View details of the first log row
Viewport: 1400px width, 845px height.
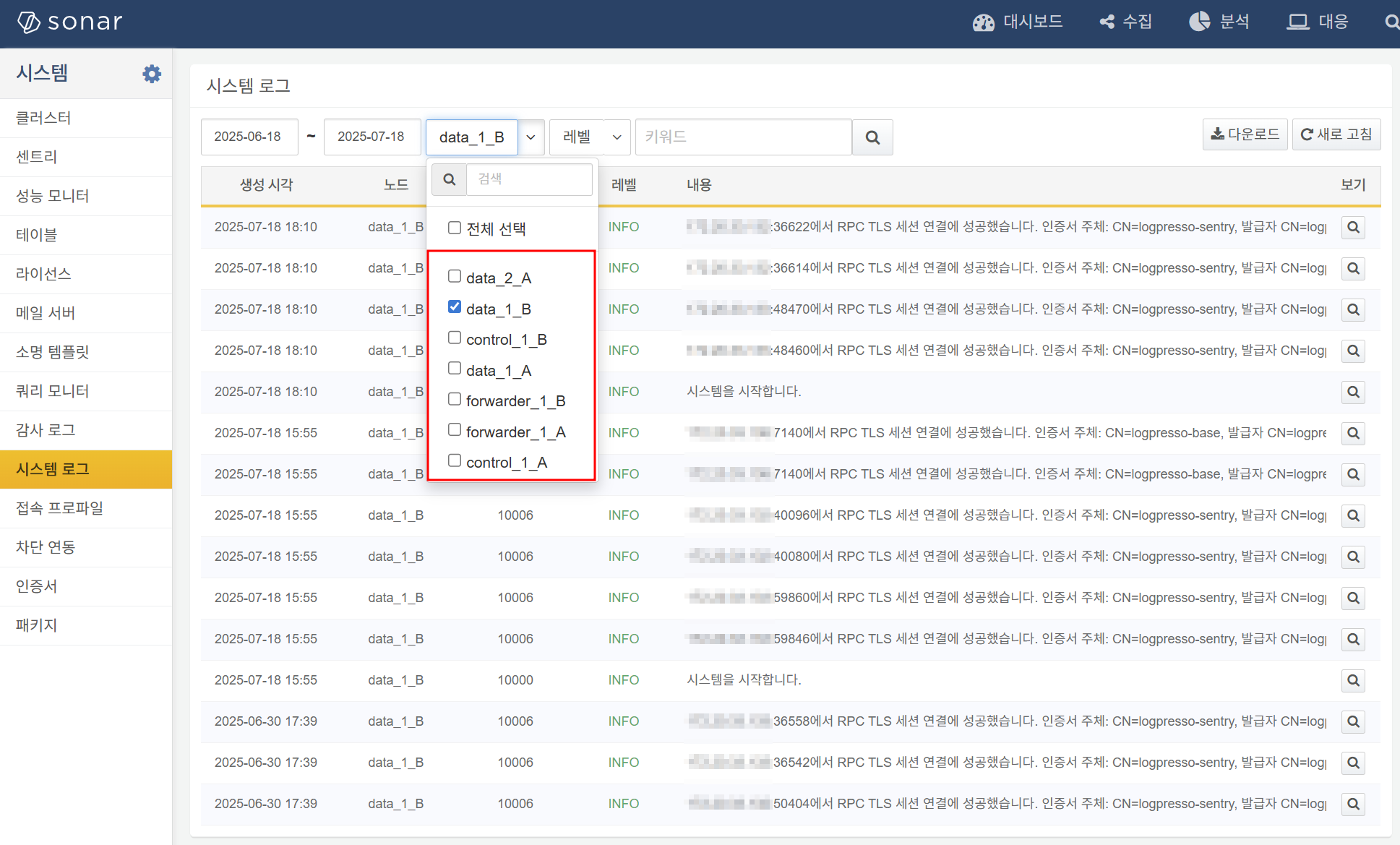pos(1353,228)
